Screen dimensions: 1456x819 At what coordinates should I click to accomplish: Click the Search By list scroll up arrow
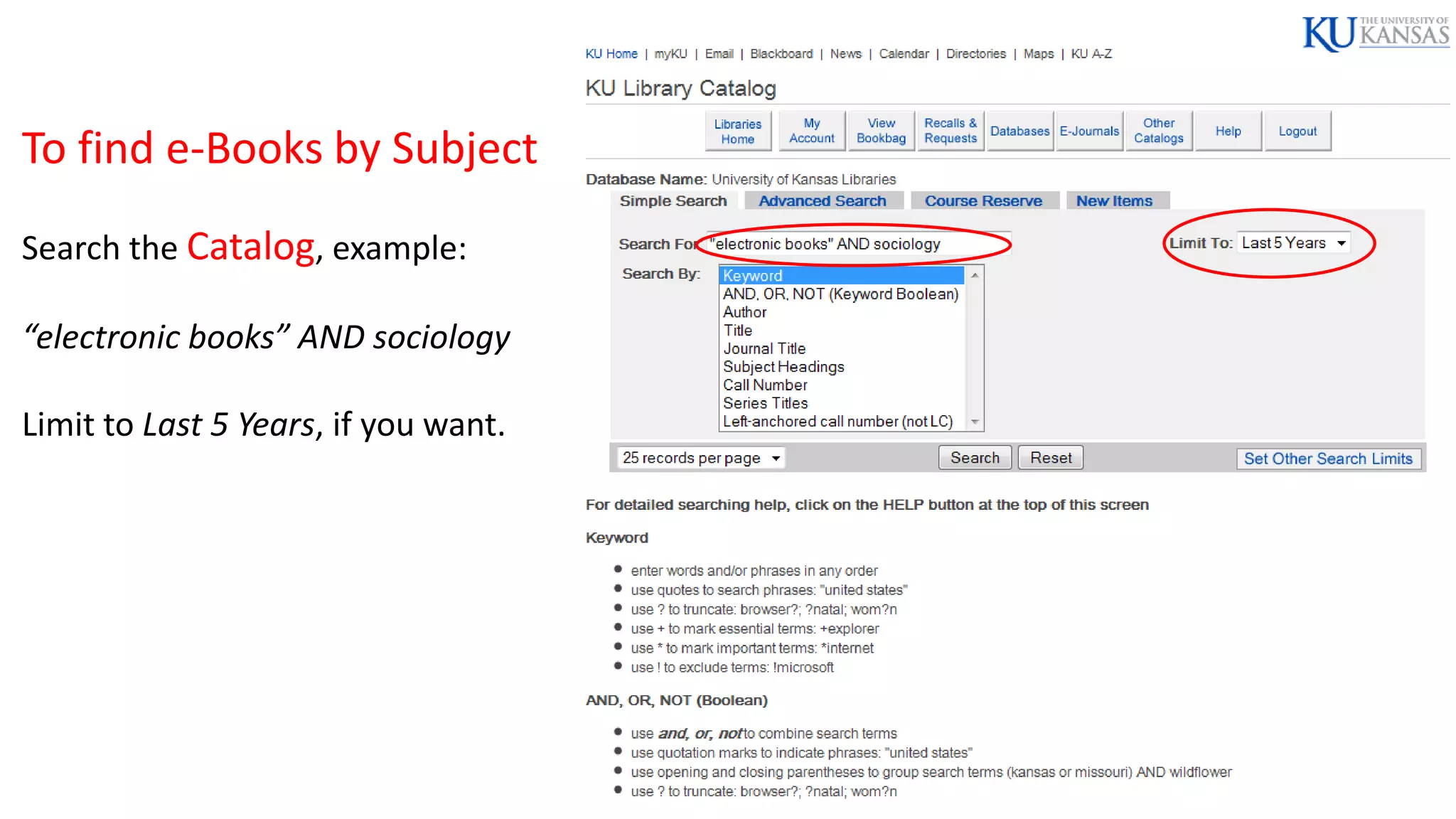coord(975,275)
